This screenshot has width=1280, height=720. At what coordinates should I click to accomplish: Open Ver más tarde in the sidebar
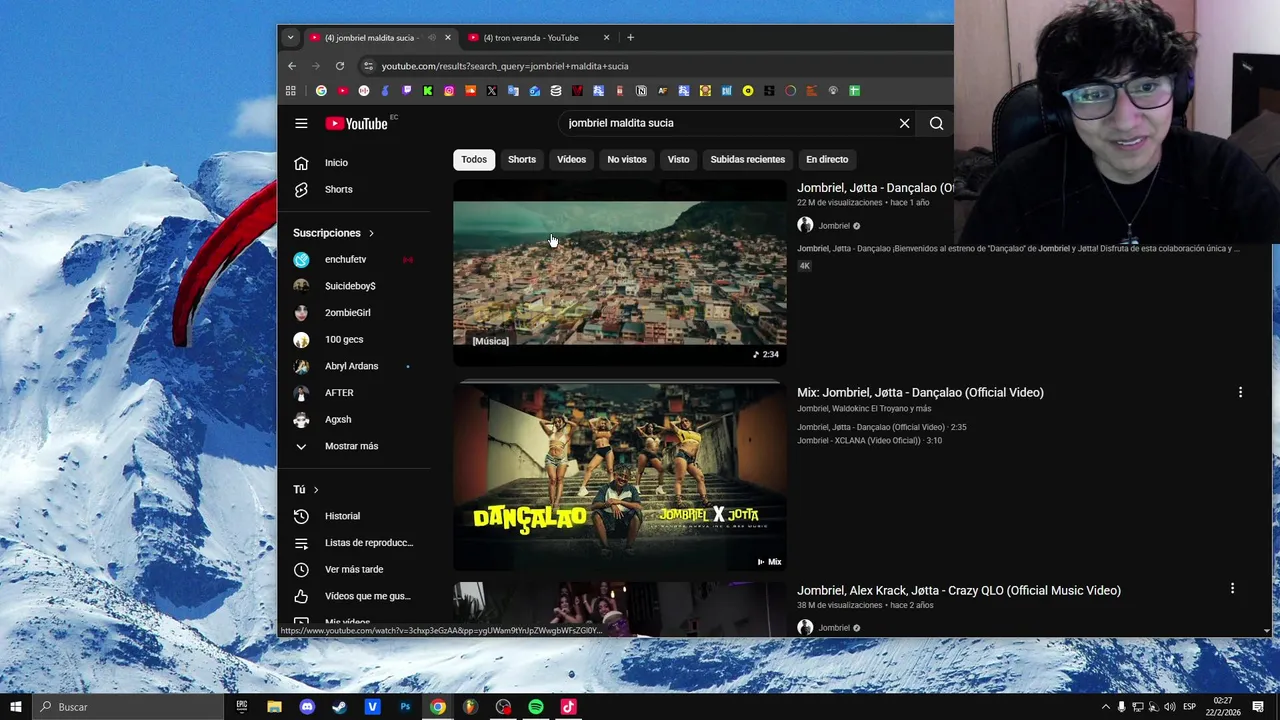pos(353,570)
